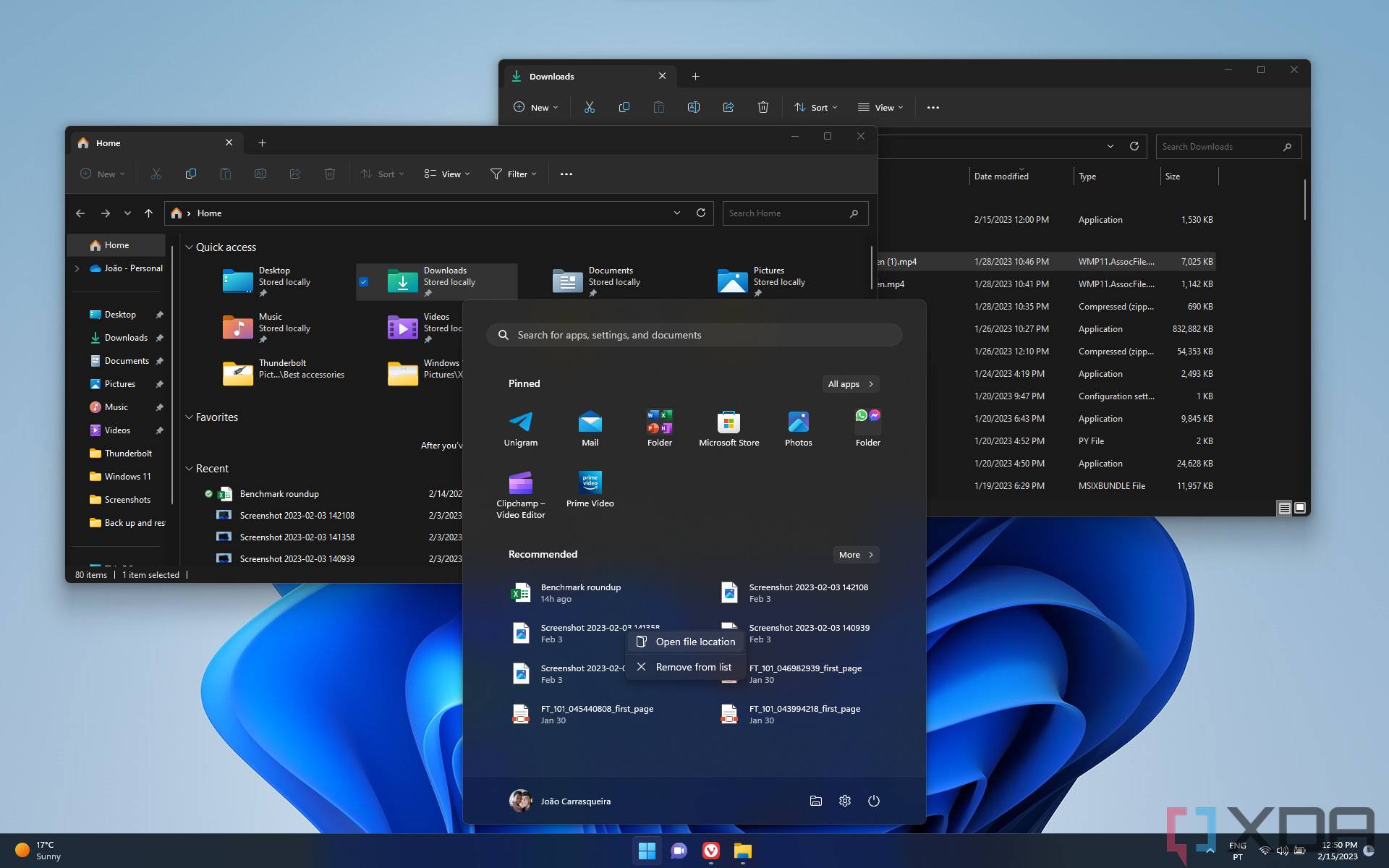1389x868 pixels.
Task: Open Unigram from pinned apps
Action: click(521, 428)
